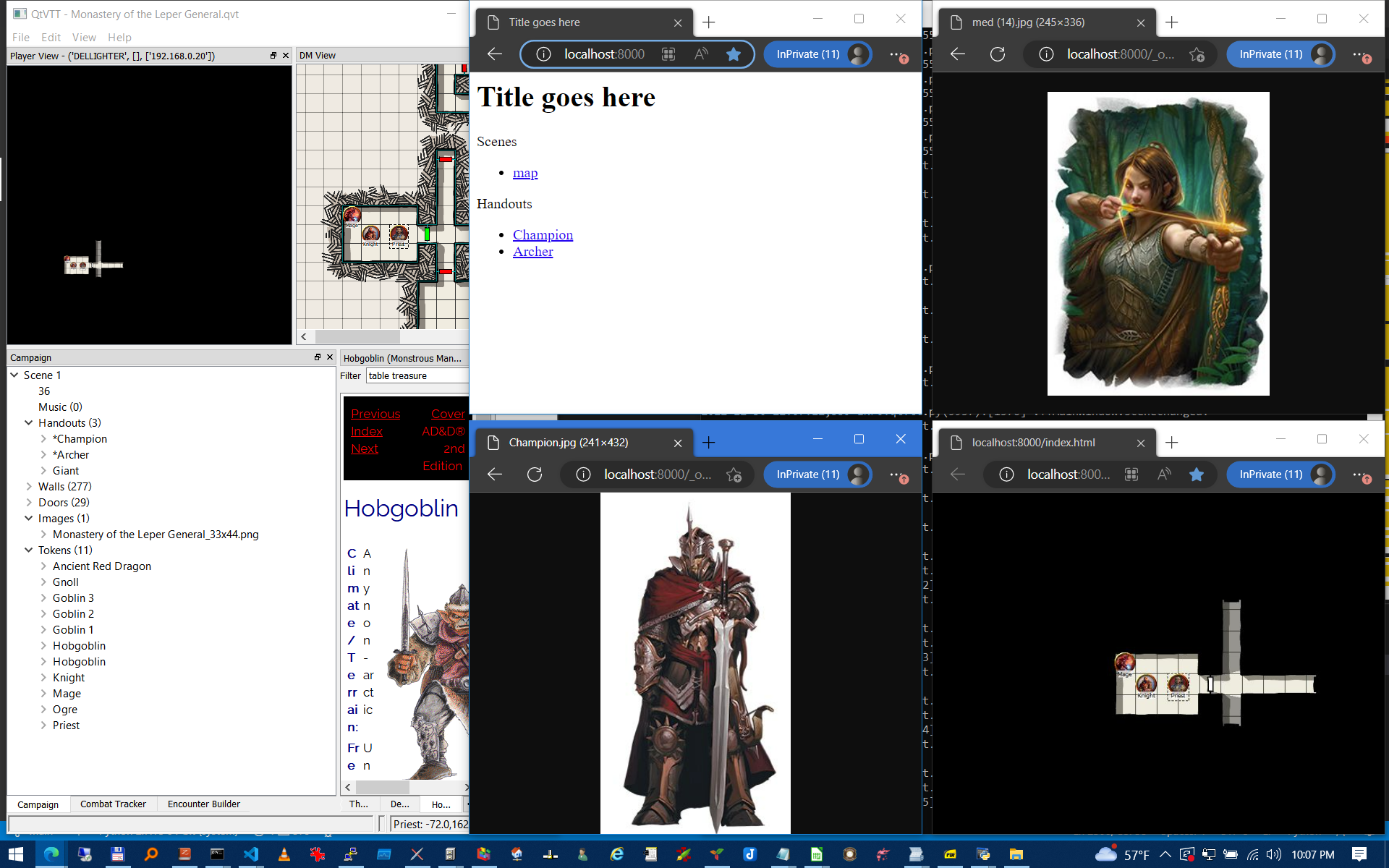Open Help menu in QtVTT
Screen dimensions: 1389x868
point(120,37)
